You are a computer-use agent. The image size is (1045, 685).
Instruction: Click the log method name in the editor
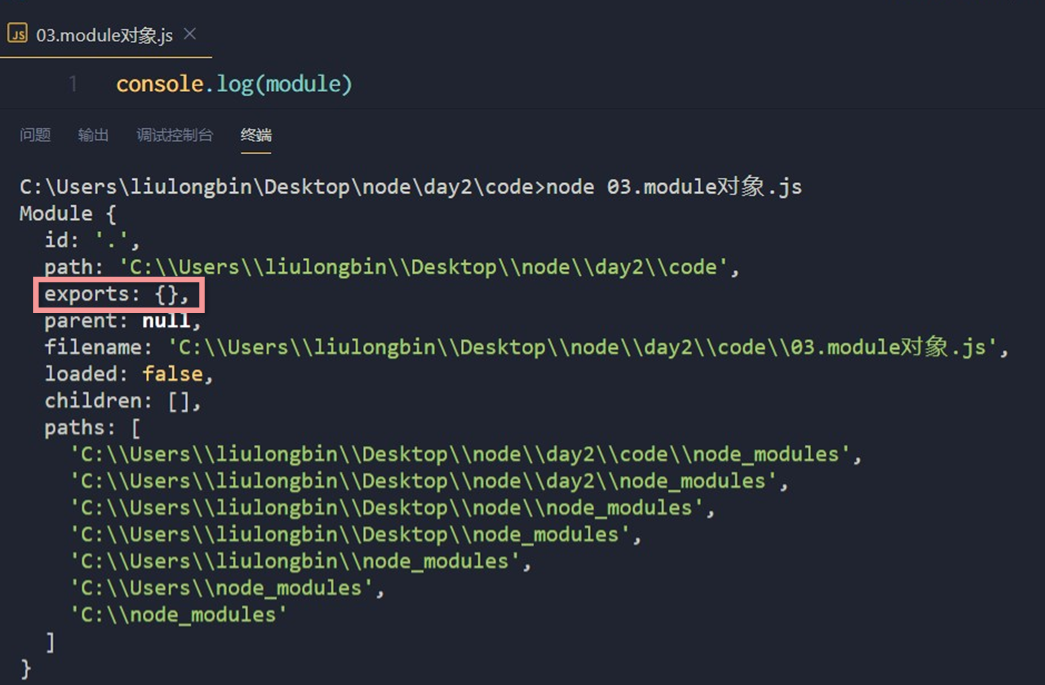click(235, 84)
